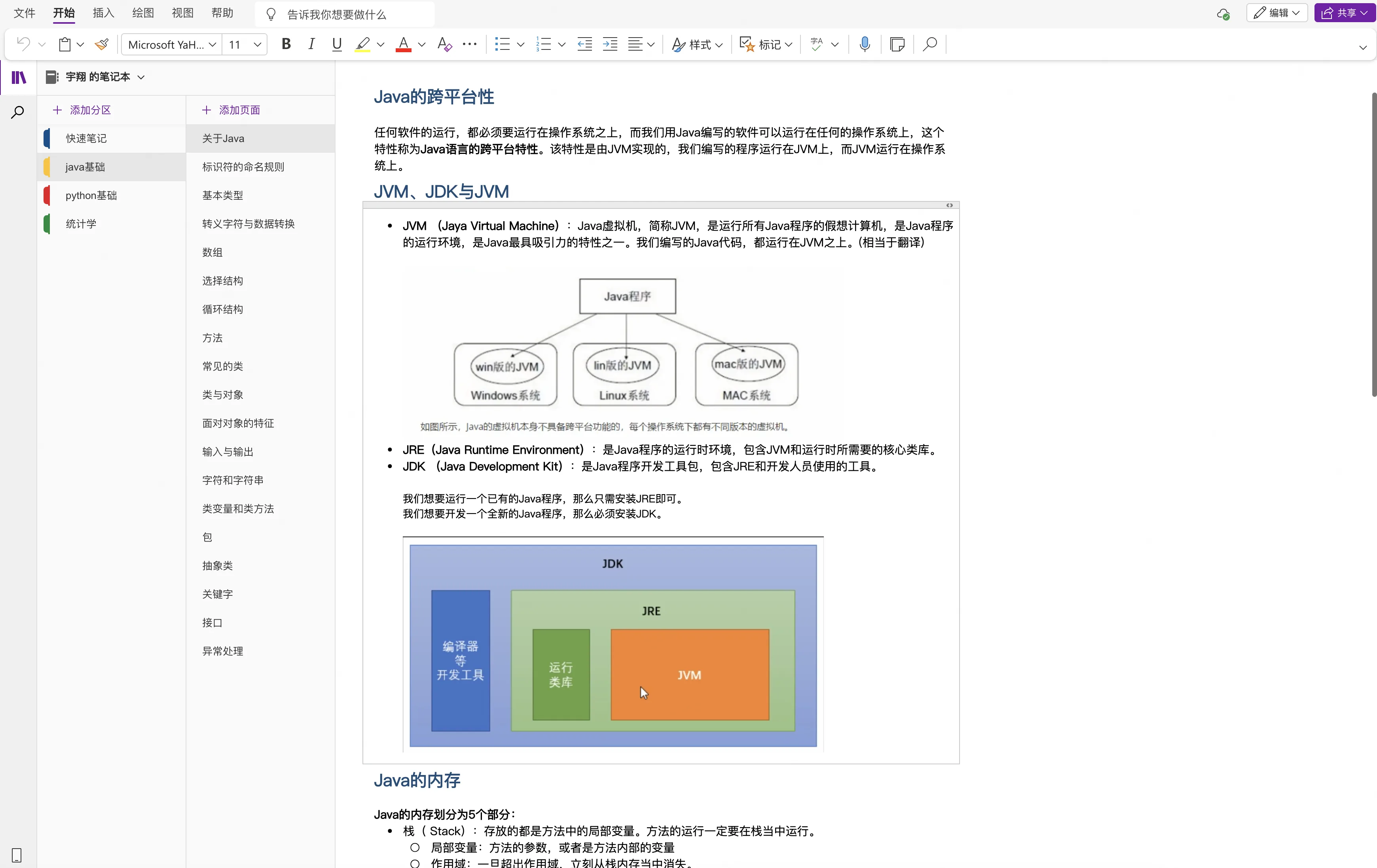The width and height of the screenshot is (1377, 868).
Task: Open the 异常处理 page
Action: point(260,651)
